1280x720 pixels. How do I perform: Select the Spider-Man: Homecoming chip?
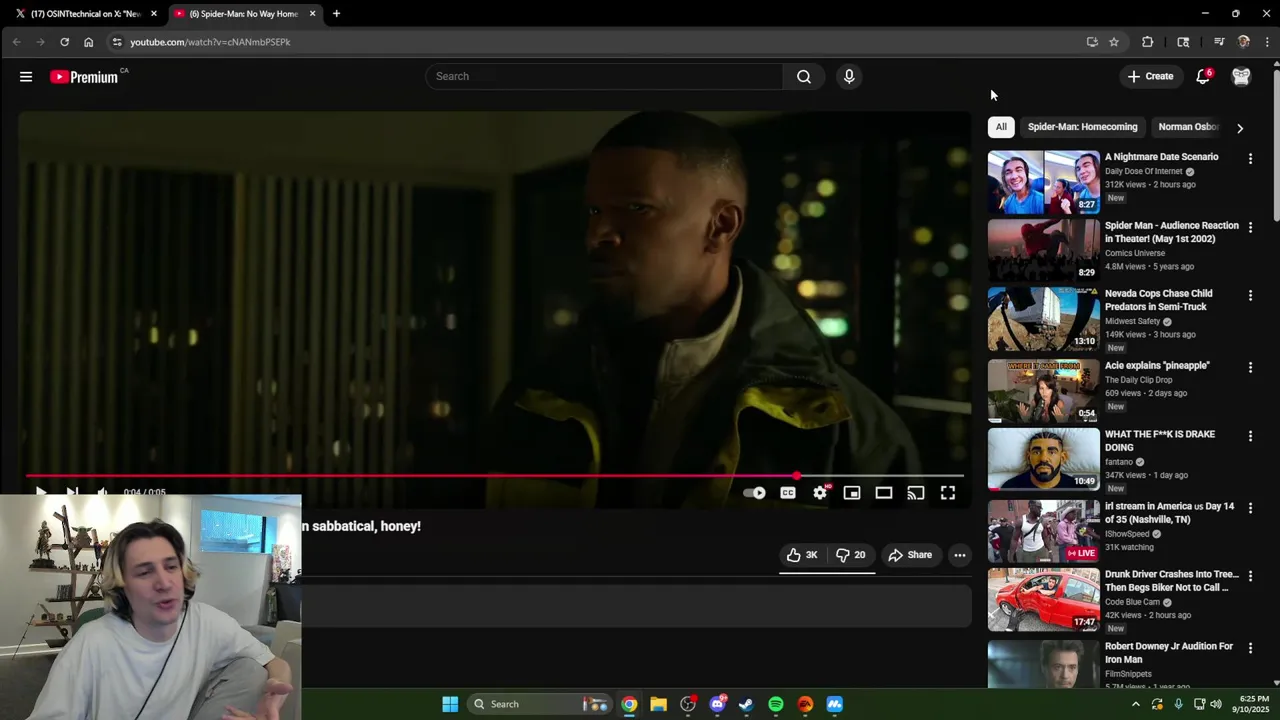coord(1083,127)
